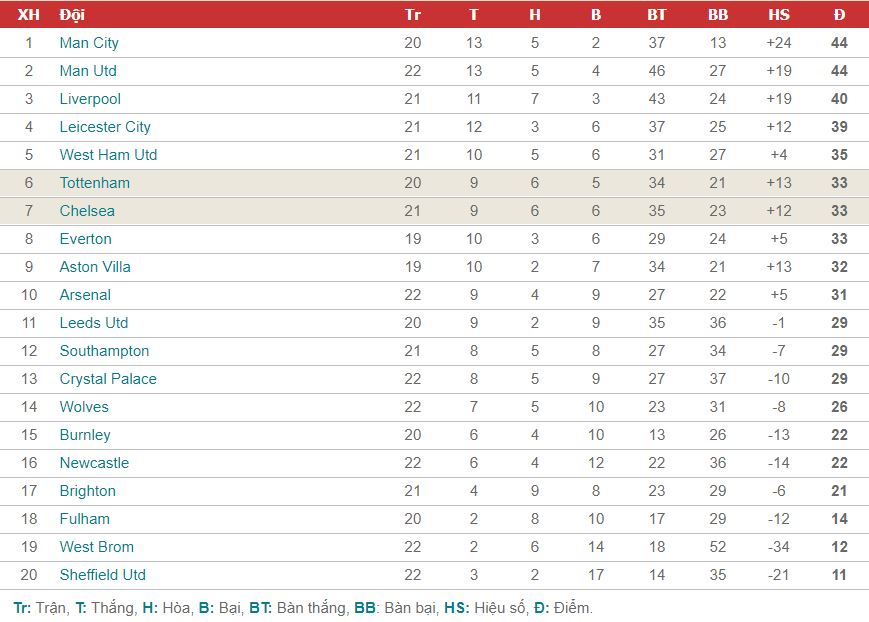Click Aston Villa in the table
The height and width of the screenshot is (622, 869).
pyautogui.click(x=95, y=267)
